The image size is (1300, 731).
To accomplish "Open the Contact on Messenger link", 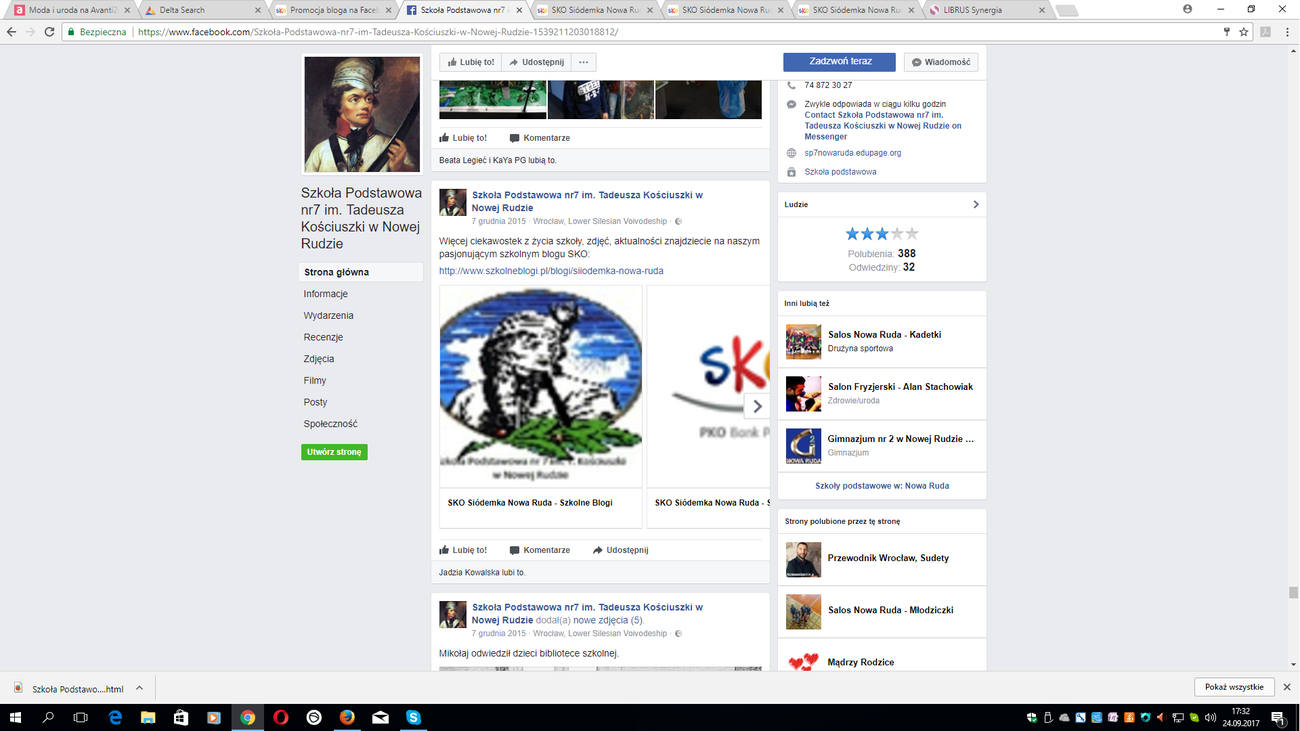I will click(x=883, y=126).
